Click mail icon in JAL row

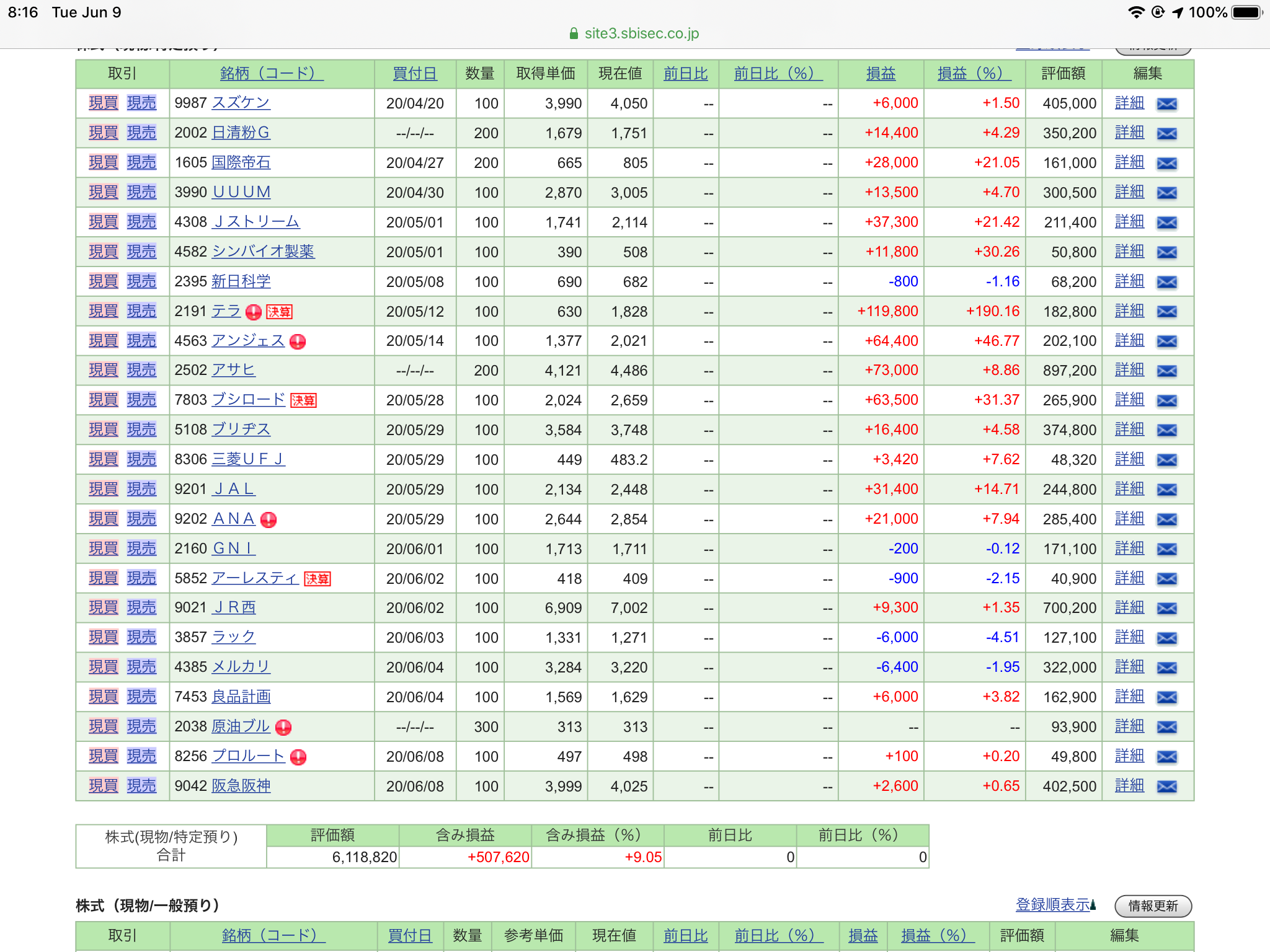tap(1166, 490)
